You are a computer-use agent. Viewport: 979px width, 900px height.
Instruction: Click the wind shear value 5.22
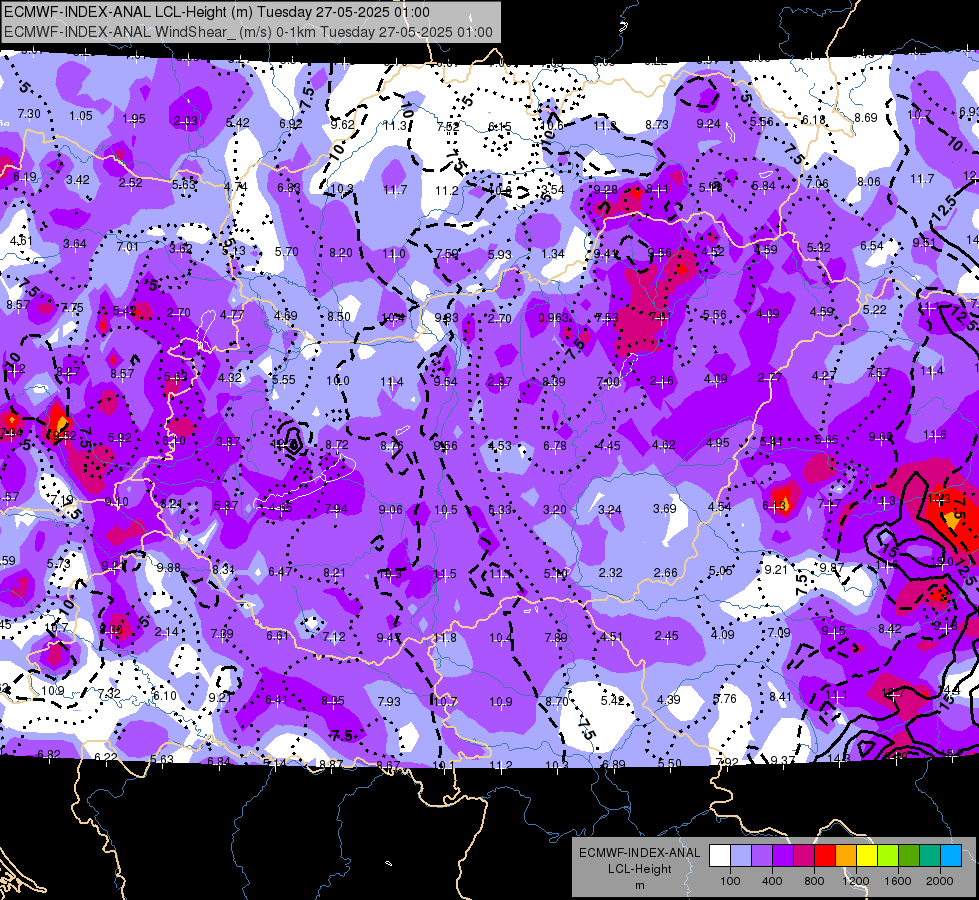[x=875, y=310]
